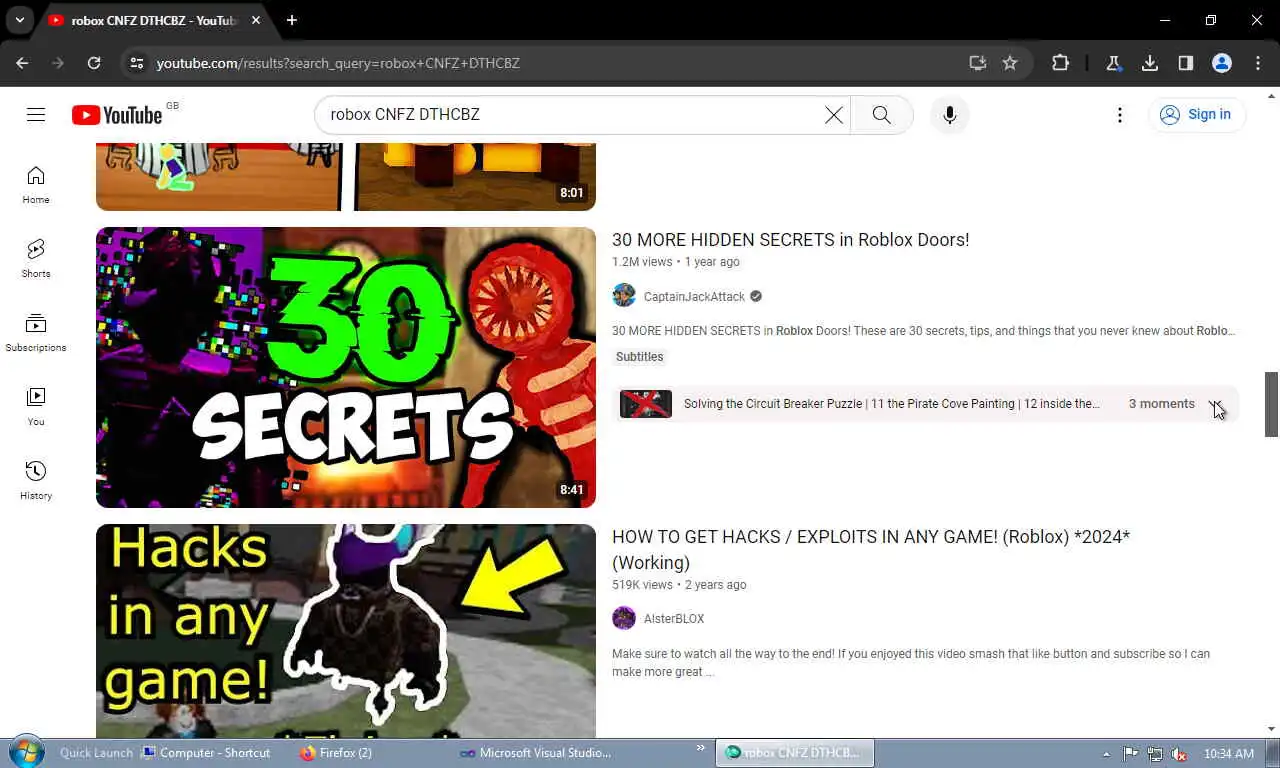Open Circuit Breaker Puzzle moment thumbnail
The image size is (1280, 768).
(646, 404)
